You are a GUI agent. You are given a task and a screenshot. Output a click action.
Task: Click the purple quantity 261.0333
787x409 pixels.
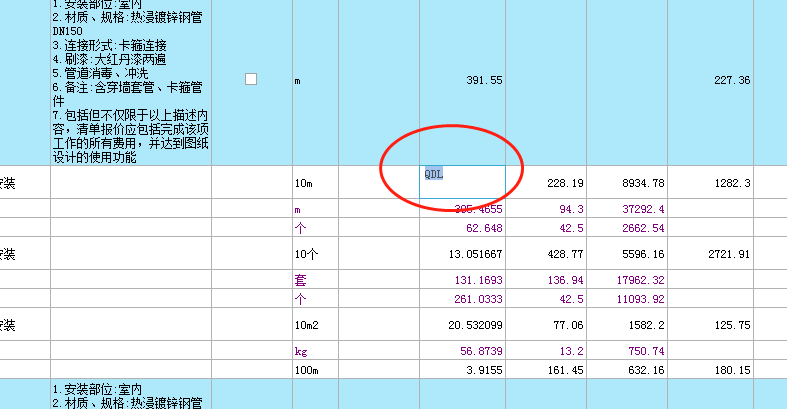478,299
